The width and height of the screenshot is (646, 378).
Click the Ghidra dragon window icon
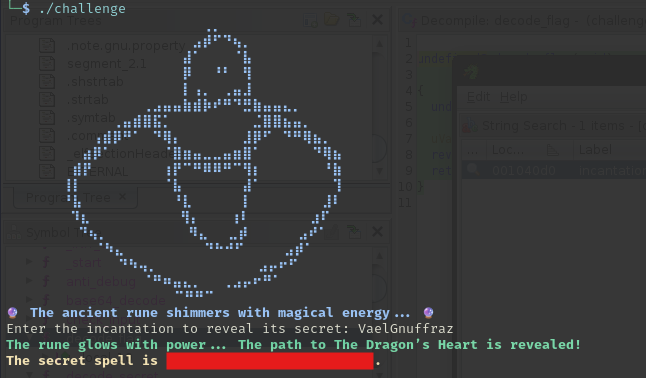tap(470, 72)
